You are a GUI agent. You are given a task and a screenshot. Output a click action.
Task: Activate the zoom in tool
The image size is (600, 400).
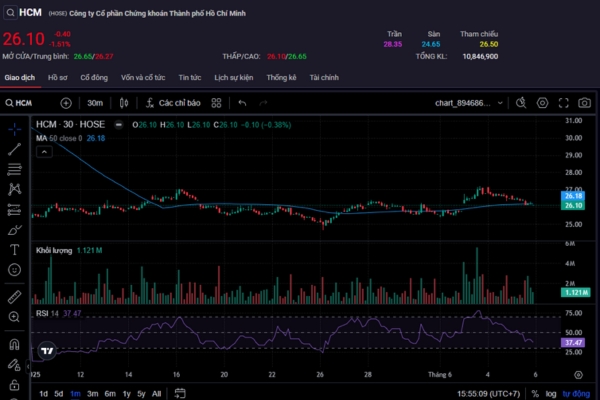(x=15, y=317)
